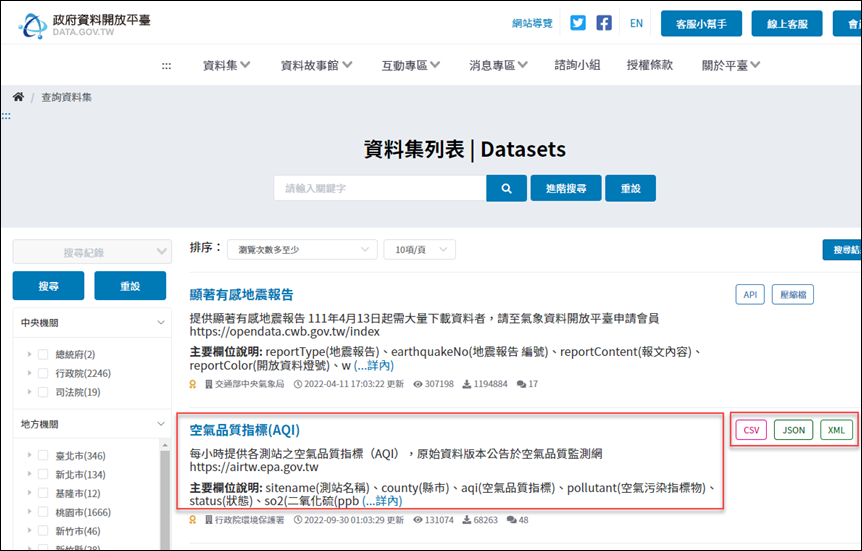The height and width of the screenshot is (551, 862).
Task: Check the 桃園市(1666) checkbox
Action: coord(43,512)
